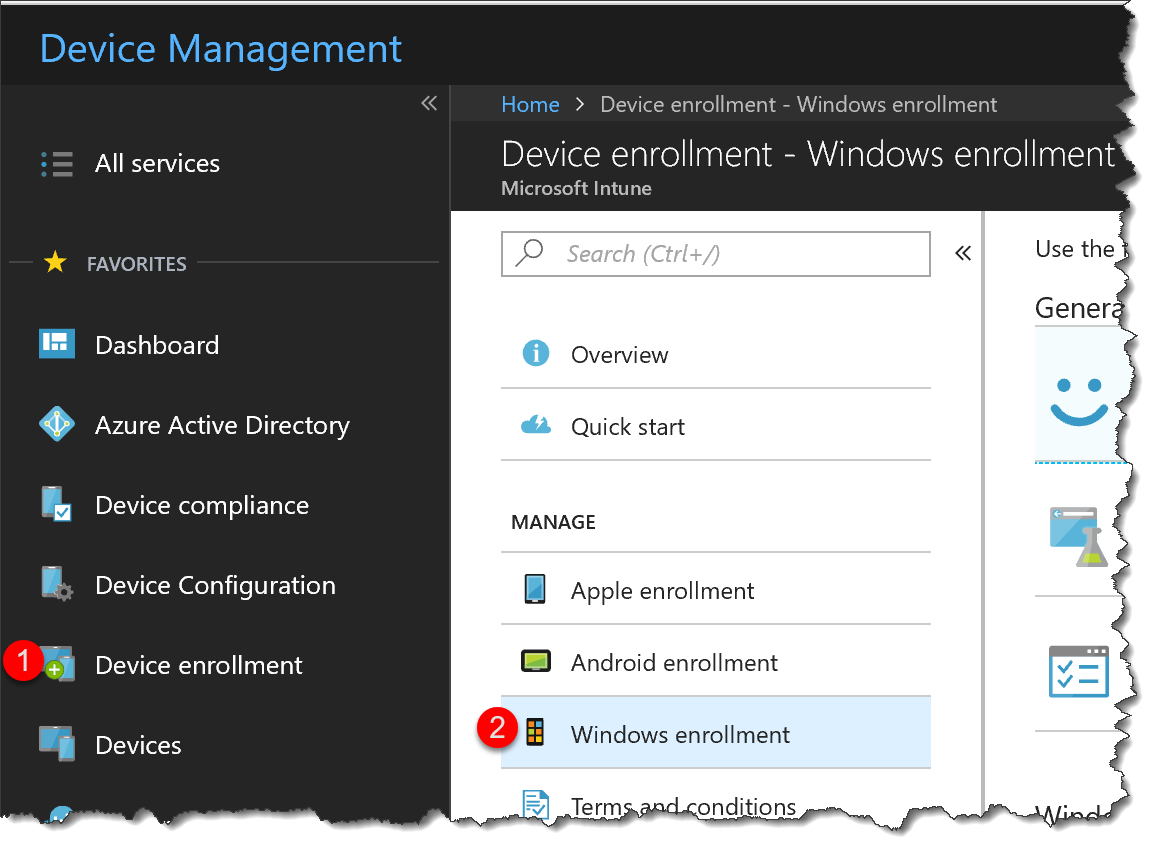Open the Dashboard from the sidebar
Screen dimensions: 1158x851
pyautogui.click(x=157, y=345)
